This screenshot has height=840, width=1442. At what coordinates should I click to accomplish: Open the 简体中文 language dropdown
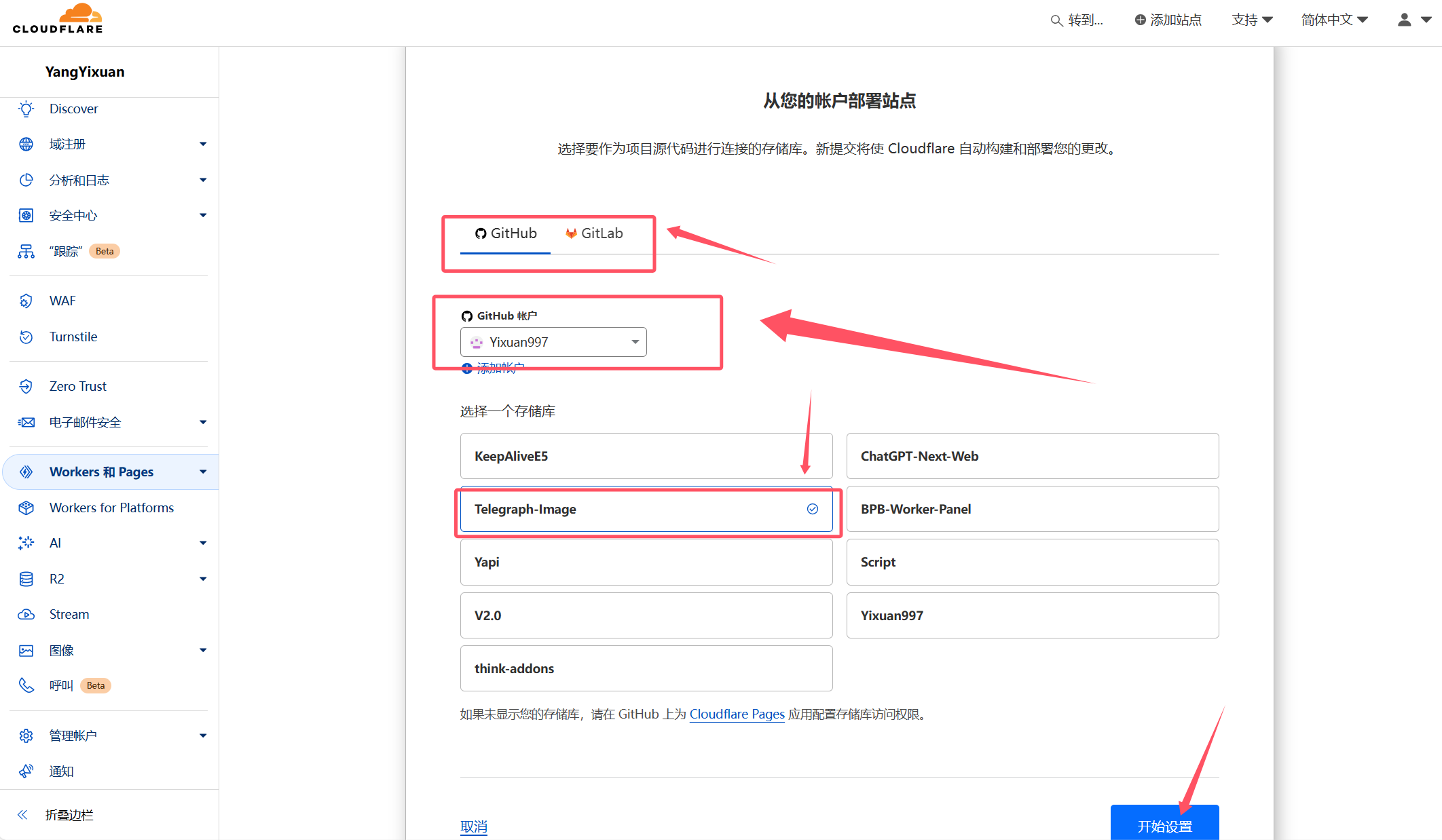point(1334,20)
